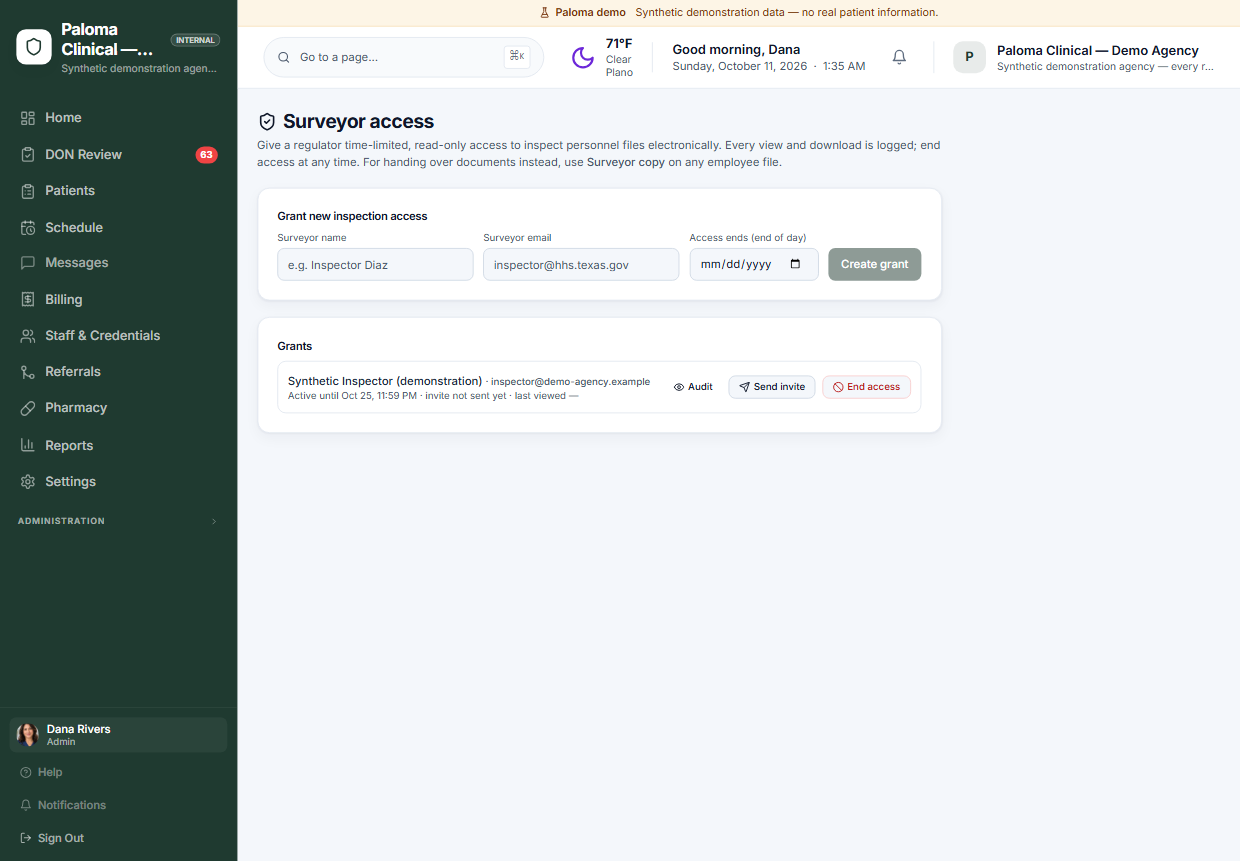Focus the Surveyor email field
Screen dimensions: 1240x861
pyautogui.click(x=581, y=265)
